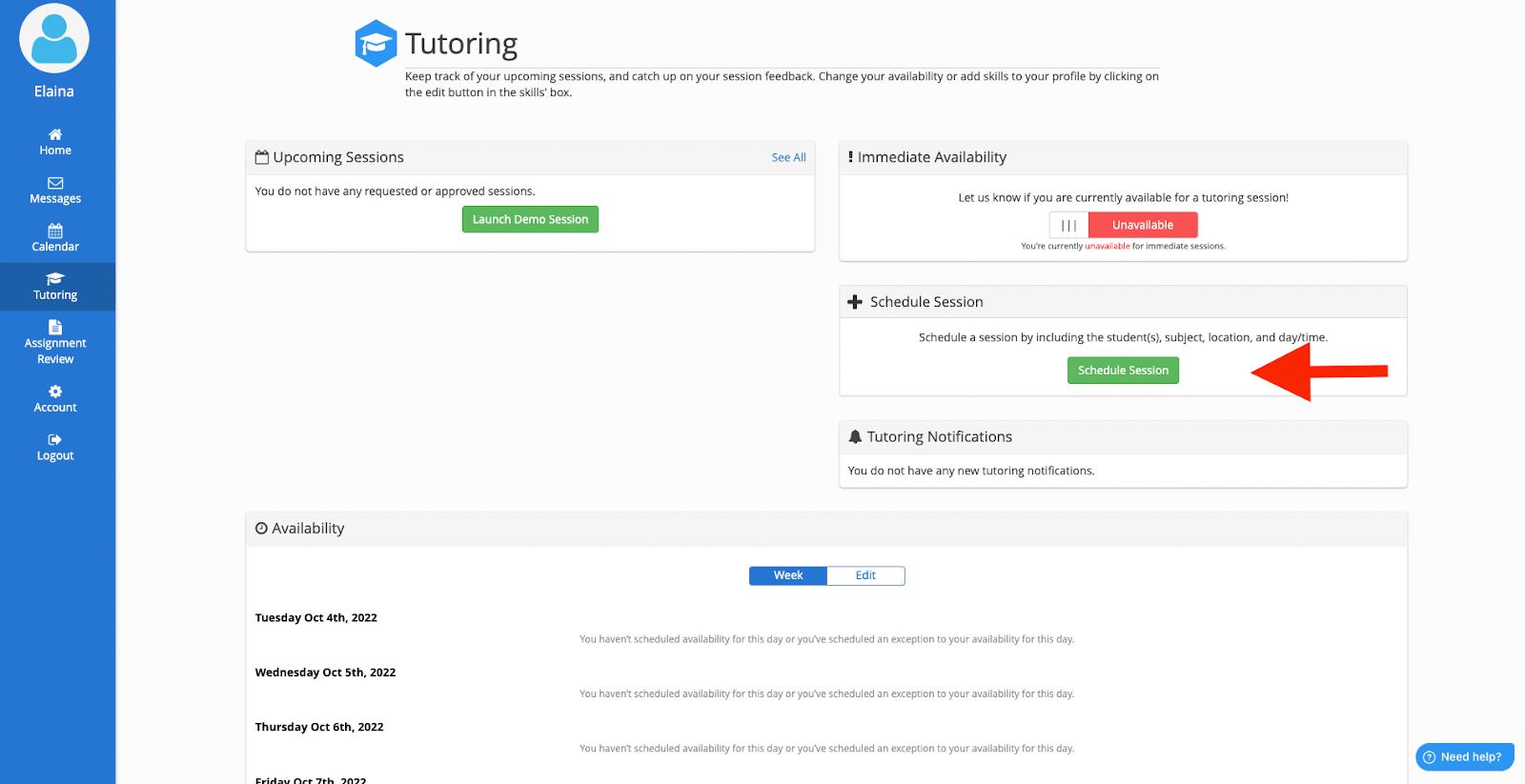Launch the demo session

[530, 219]
